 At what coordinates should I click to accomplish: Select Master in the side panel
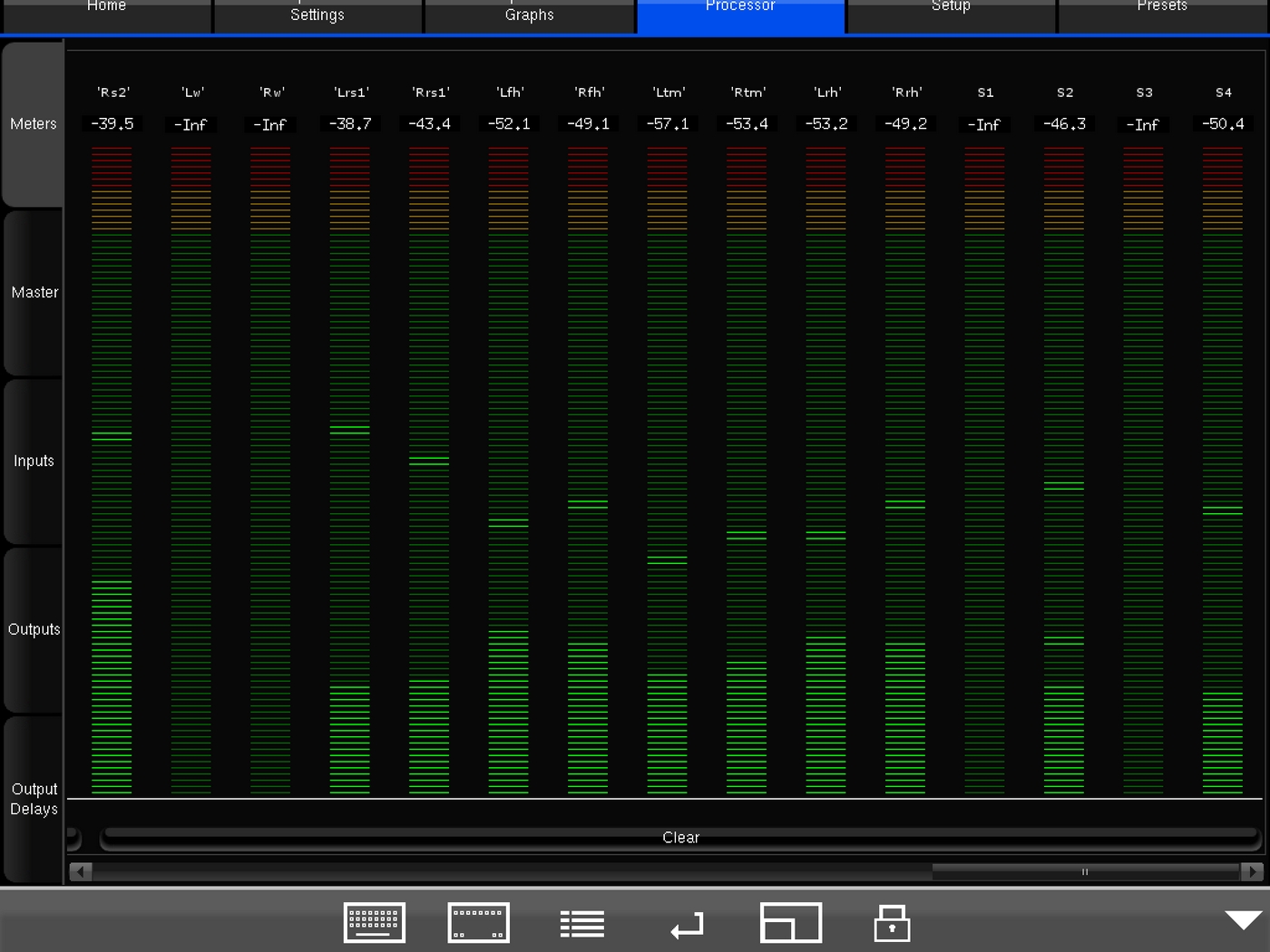click(34, 292)
